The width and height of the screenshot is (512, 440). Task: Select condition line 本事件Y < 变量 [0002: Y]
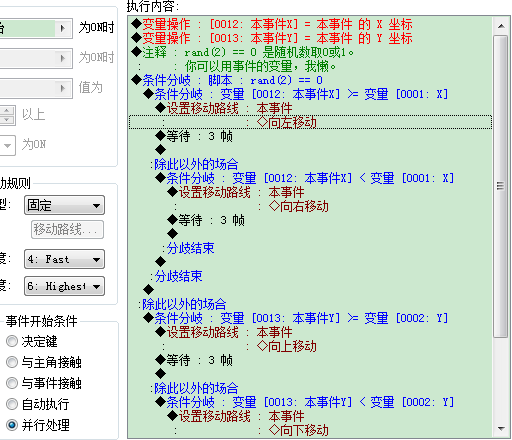click(x=310, y=402)
